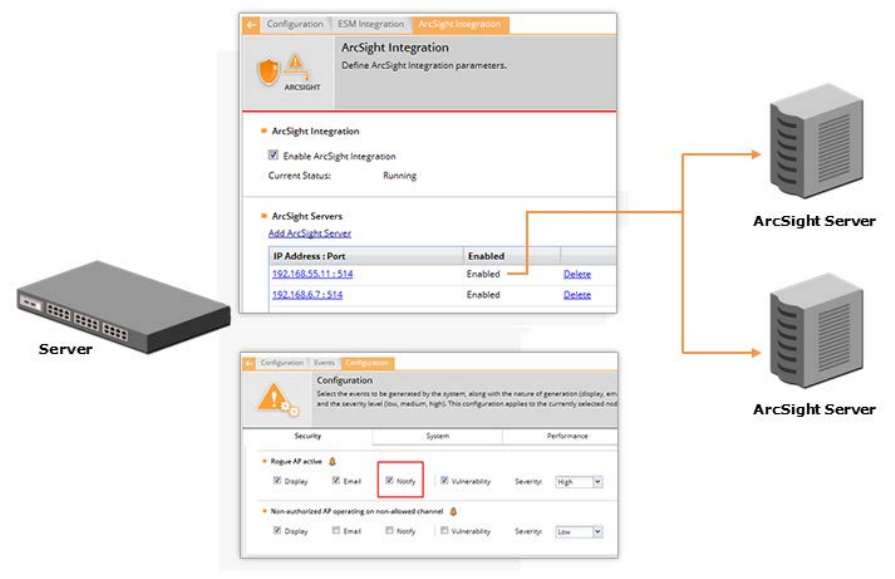
Task: Click Enabled status in 192.168.6.7 row
Action: tap(483, 295)
